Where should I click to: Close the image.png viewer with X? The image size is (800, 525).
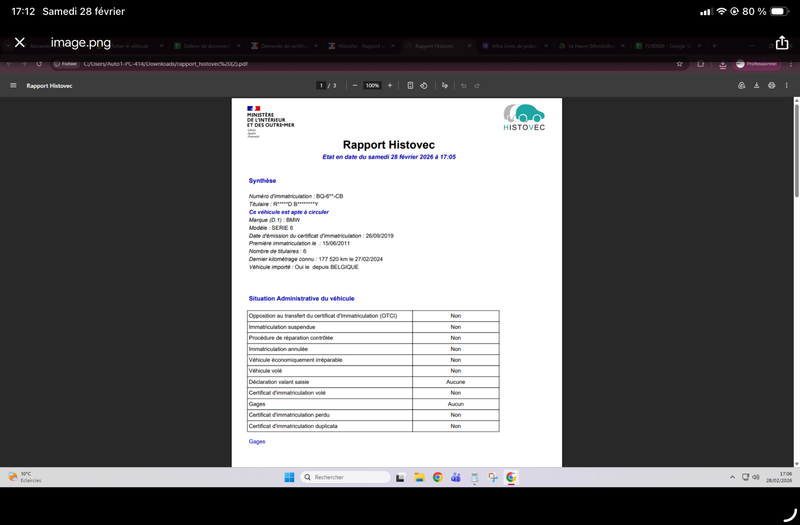[x=19, y=43]
